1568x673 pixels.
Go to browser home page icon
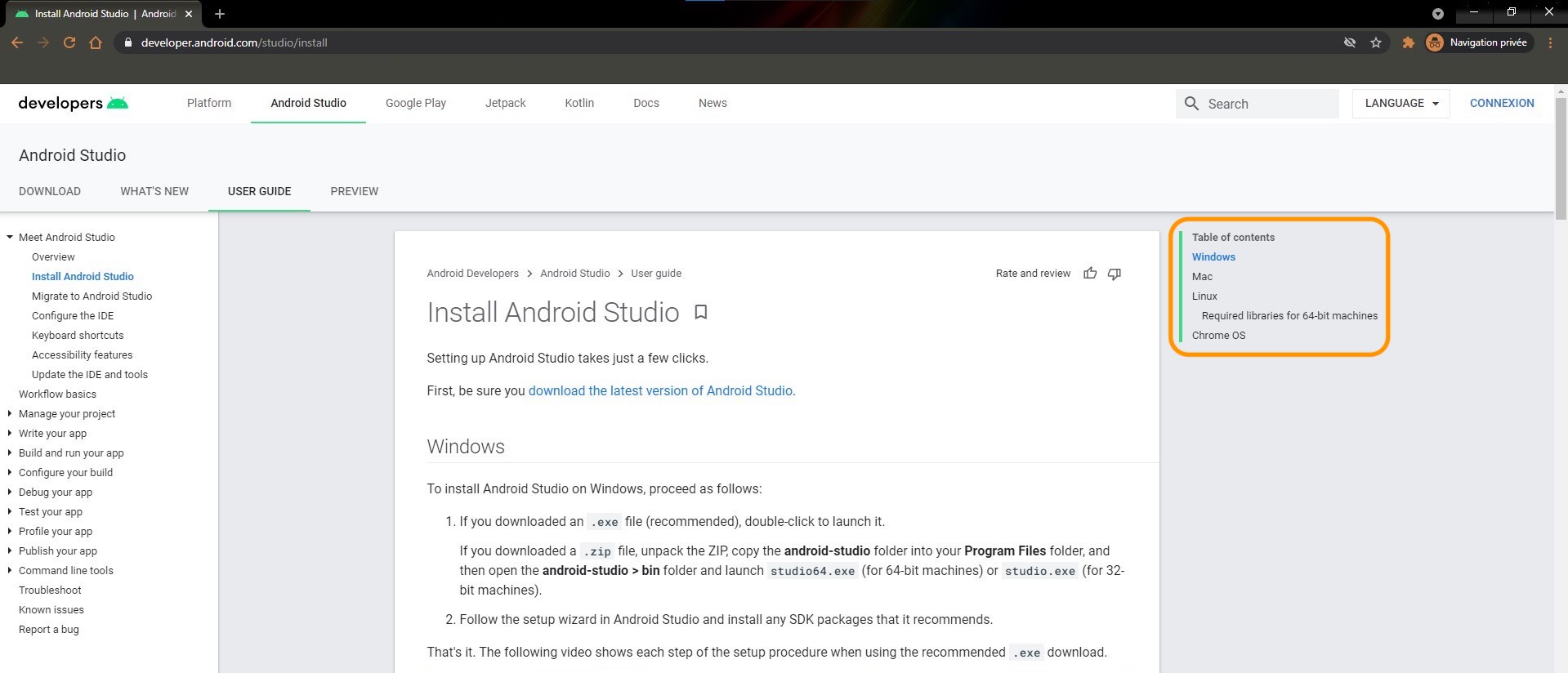pyautogui.click(x=96, y=42)
